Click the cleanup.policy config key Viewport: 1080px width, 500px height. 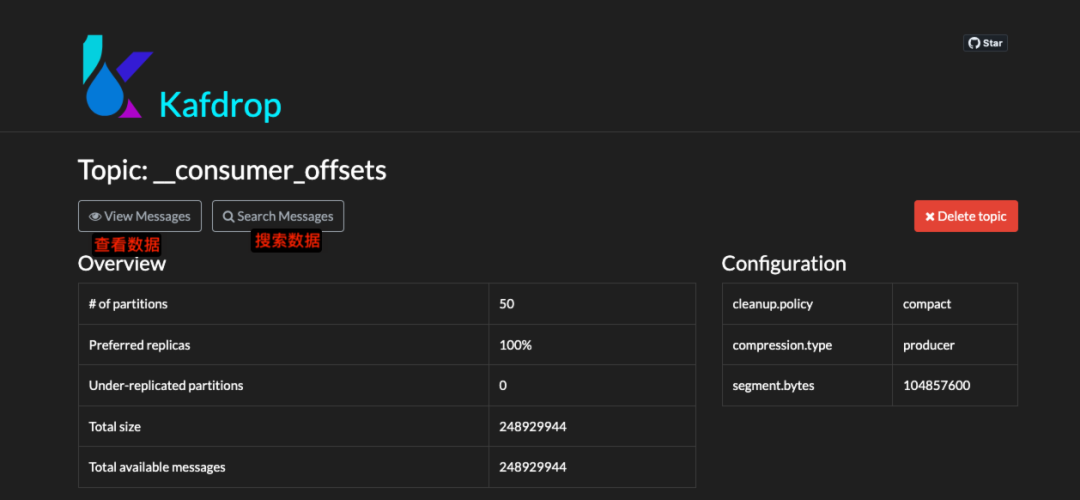click(772, 304)
